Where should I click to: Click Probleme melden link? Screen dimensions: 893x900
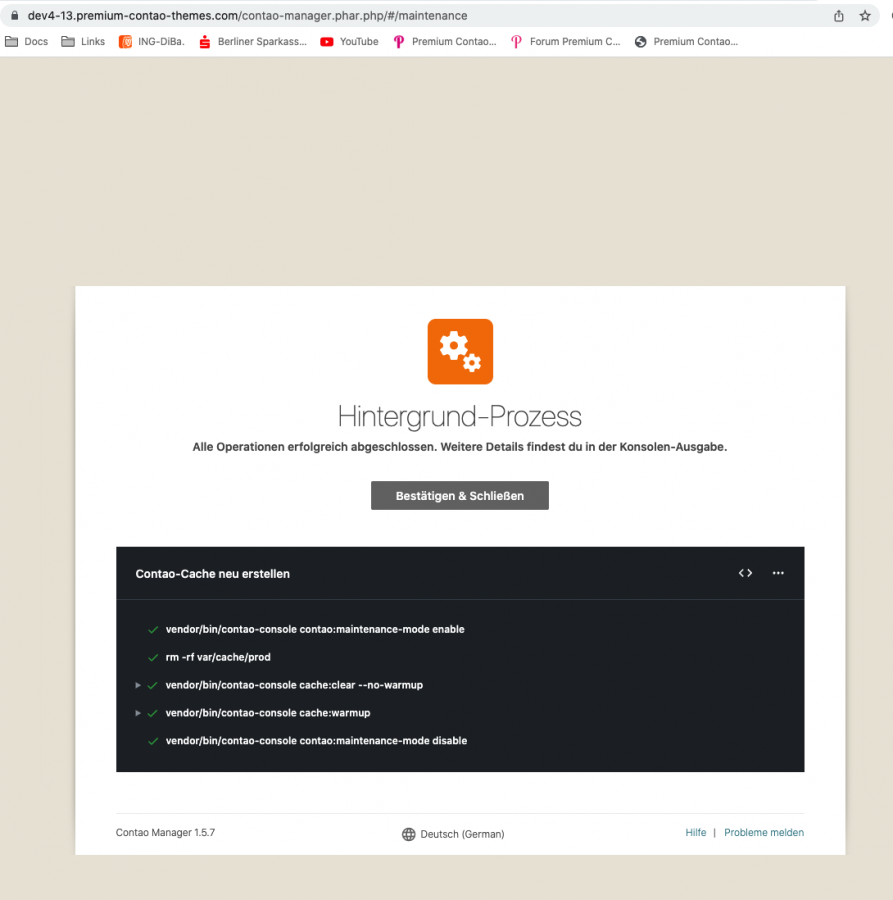764,832
